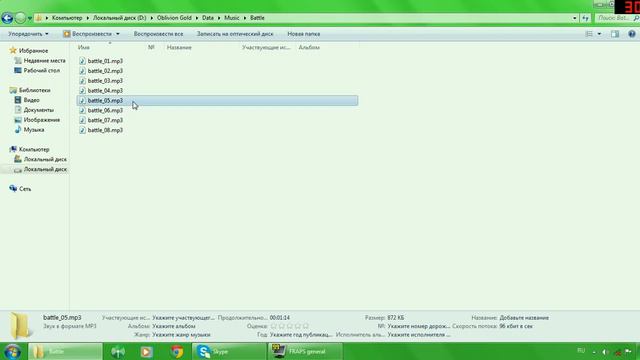Switch to the Battle folder taskbar button
Viewport: 640px width, 360px height.
click(x=65, y=351)
